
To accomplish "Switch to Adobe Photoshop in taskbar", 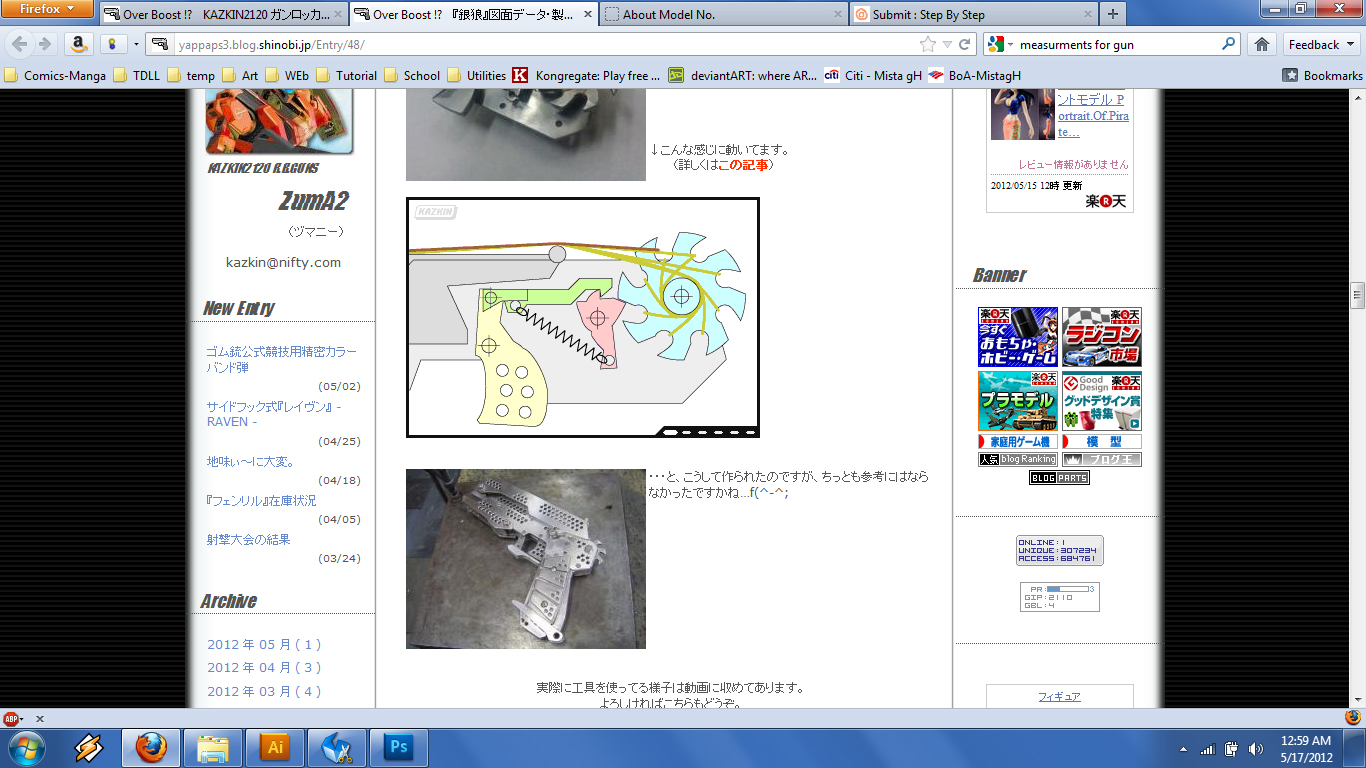I will tap(399, 748).
